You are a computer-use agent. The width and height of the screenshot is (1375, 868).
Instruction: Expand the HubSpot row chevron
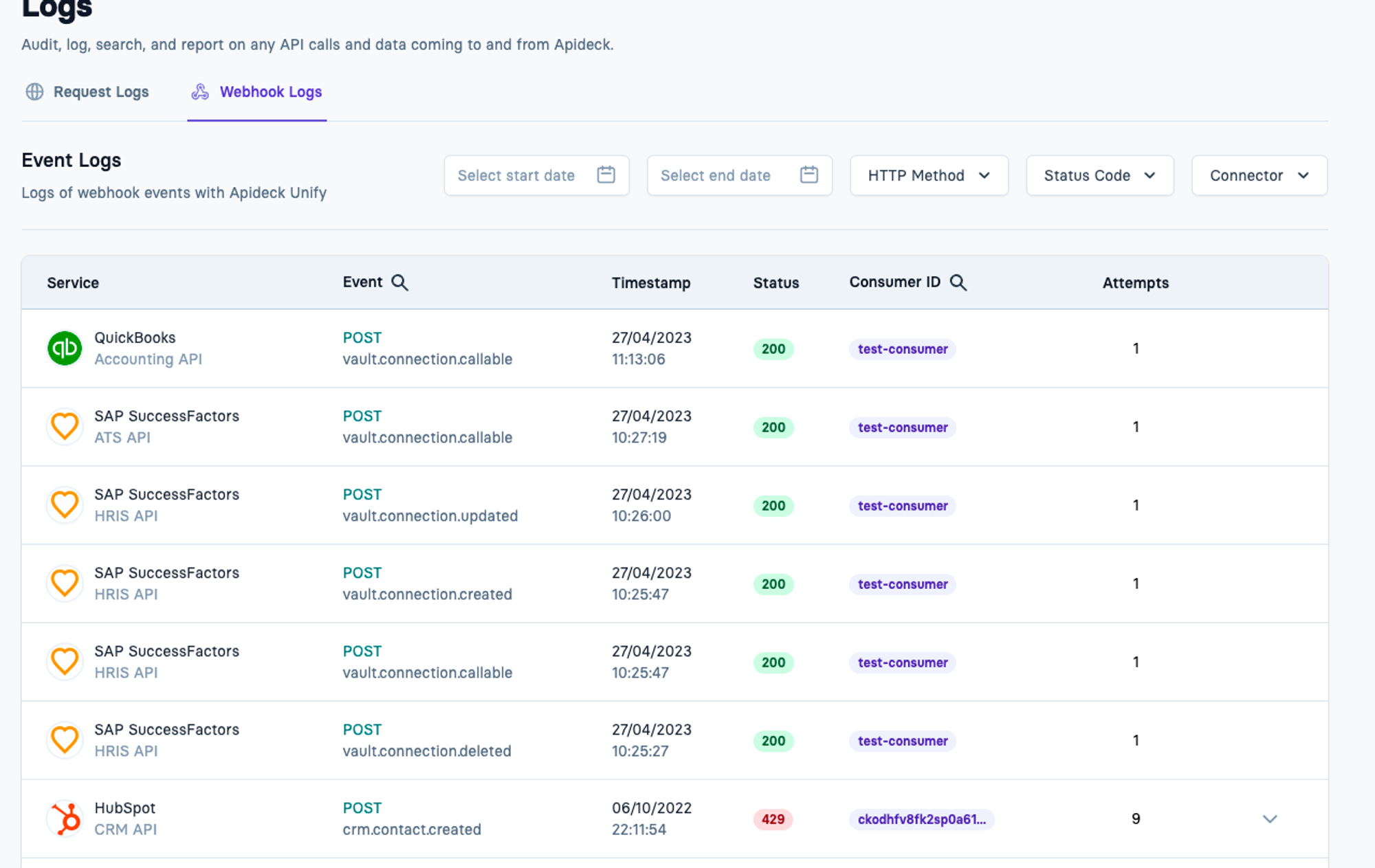click(x=1270, y=819)
